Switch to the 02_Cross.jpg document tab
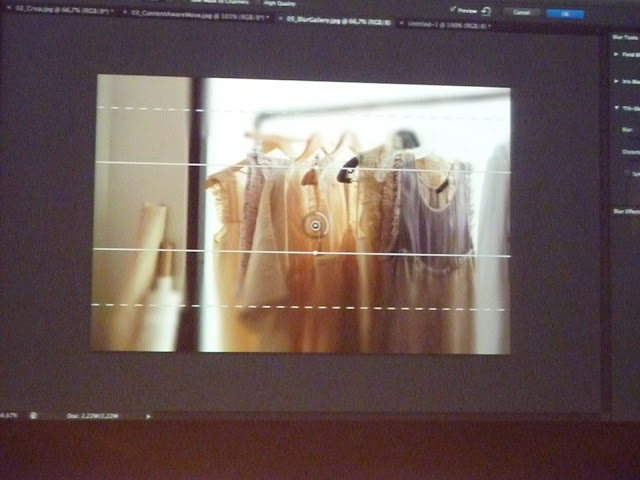 (x=64, y=9)
